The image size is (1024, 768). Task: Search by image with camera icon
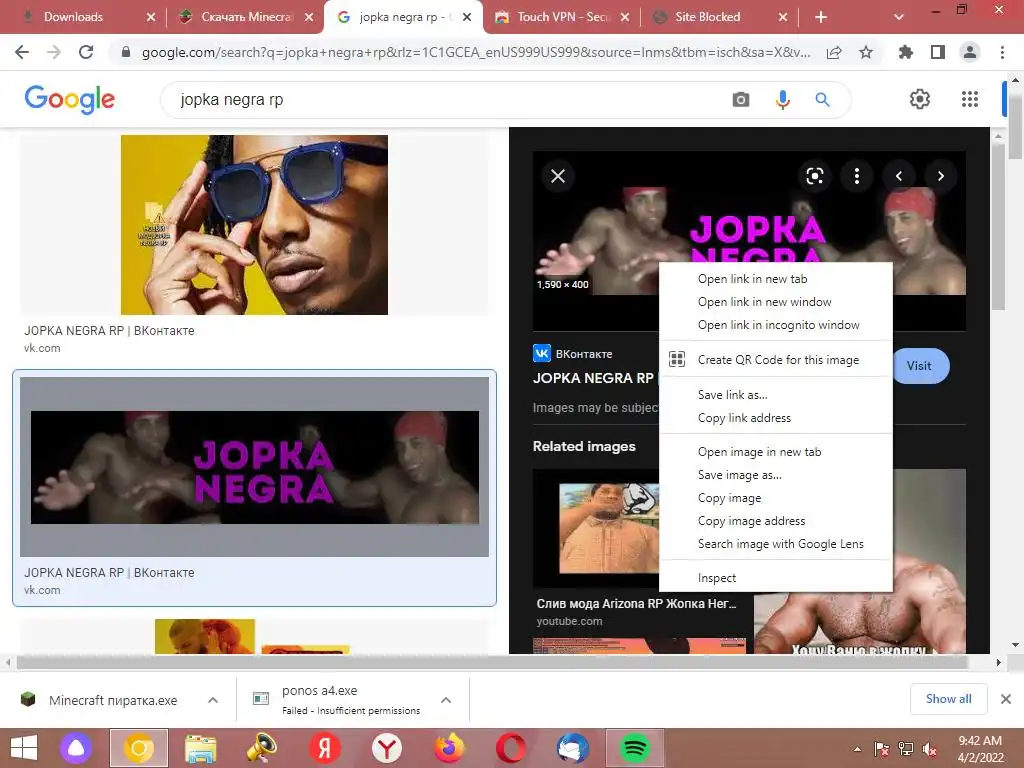tap(741, 100)
